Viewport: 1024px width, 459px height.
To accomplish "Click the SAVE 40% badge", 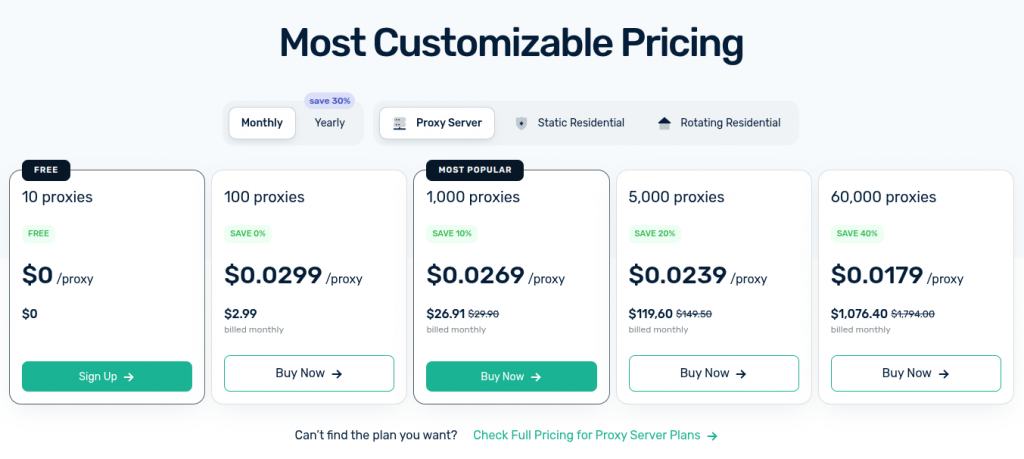I will coord(857,233).
